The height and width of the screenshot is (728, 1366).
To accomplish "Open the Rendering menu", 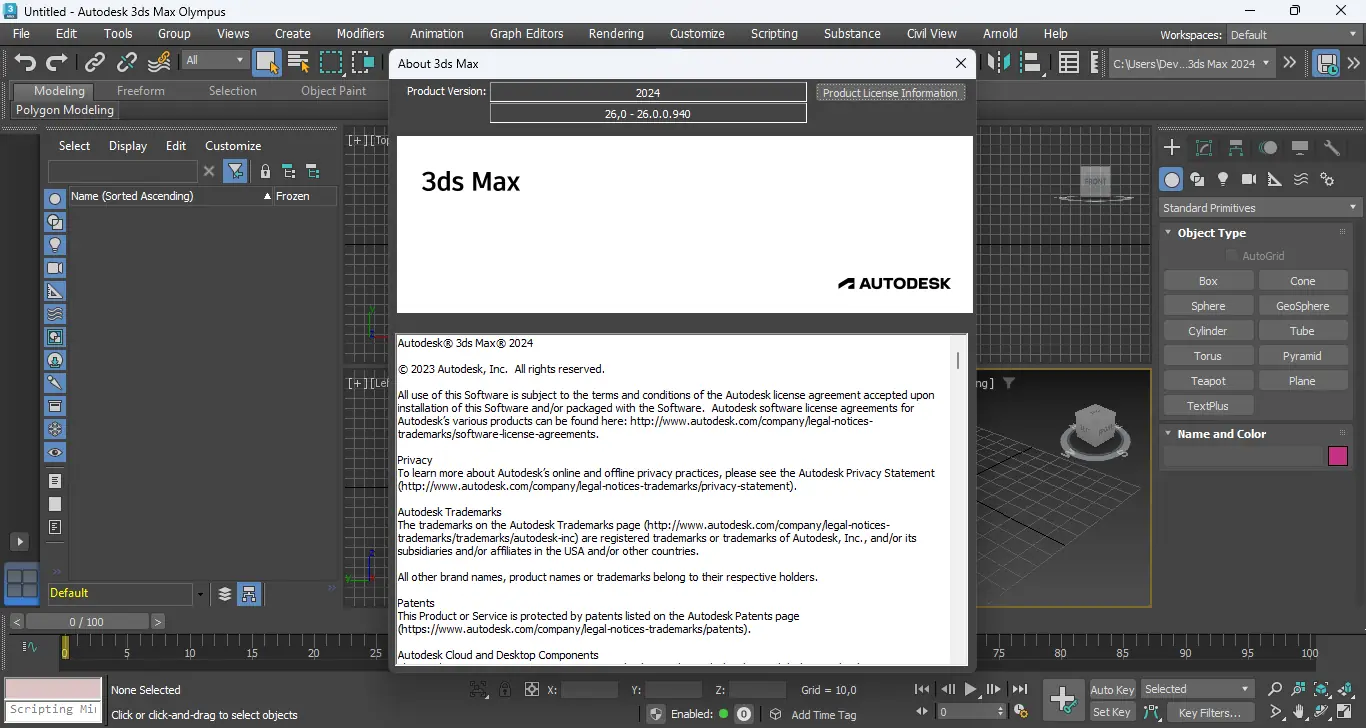I will coord(616,33).
